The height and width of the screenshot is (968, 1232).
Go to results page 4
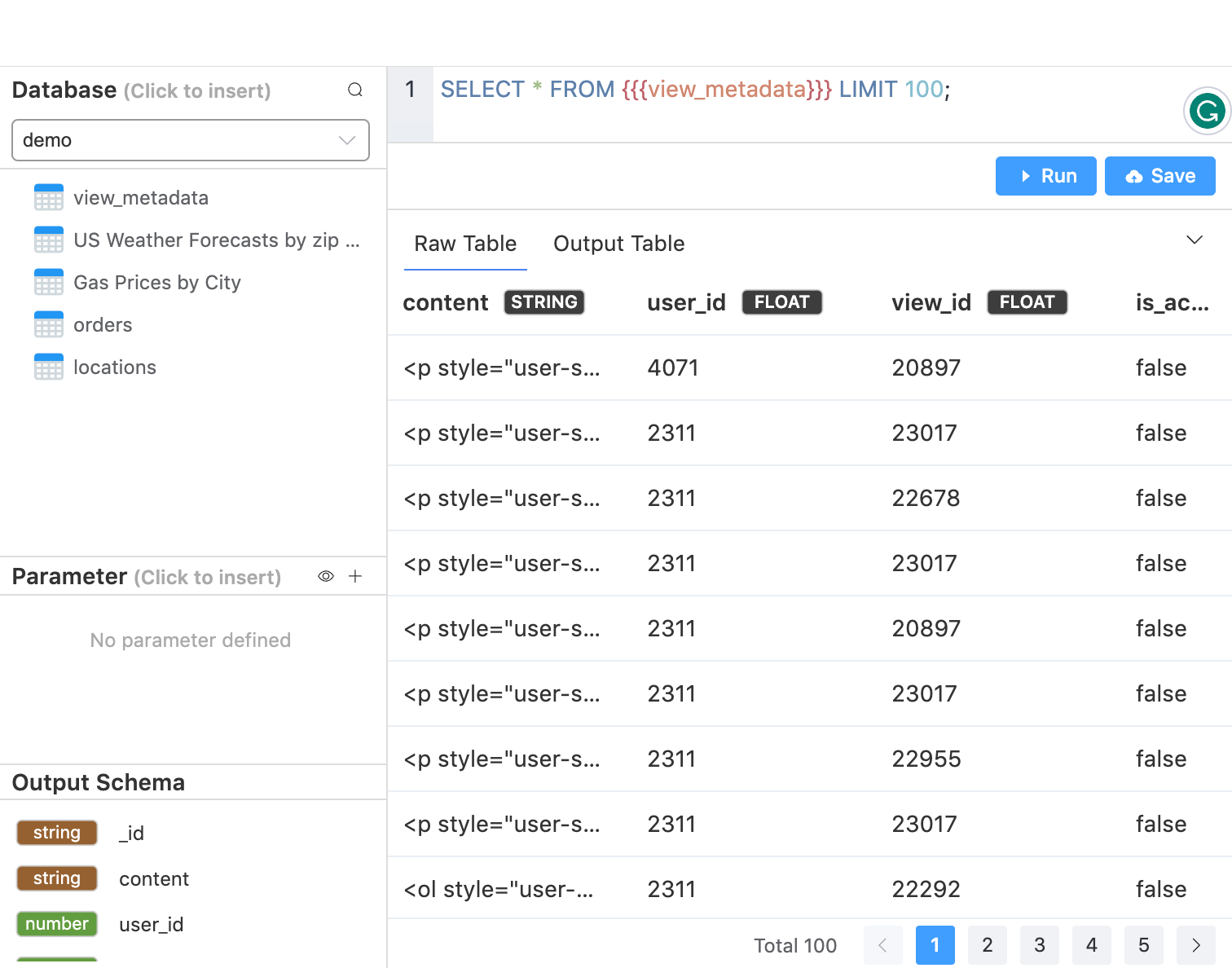click(1092, 945)
